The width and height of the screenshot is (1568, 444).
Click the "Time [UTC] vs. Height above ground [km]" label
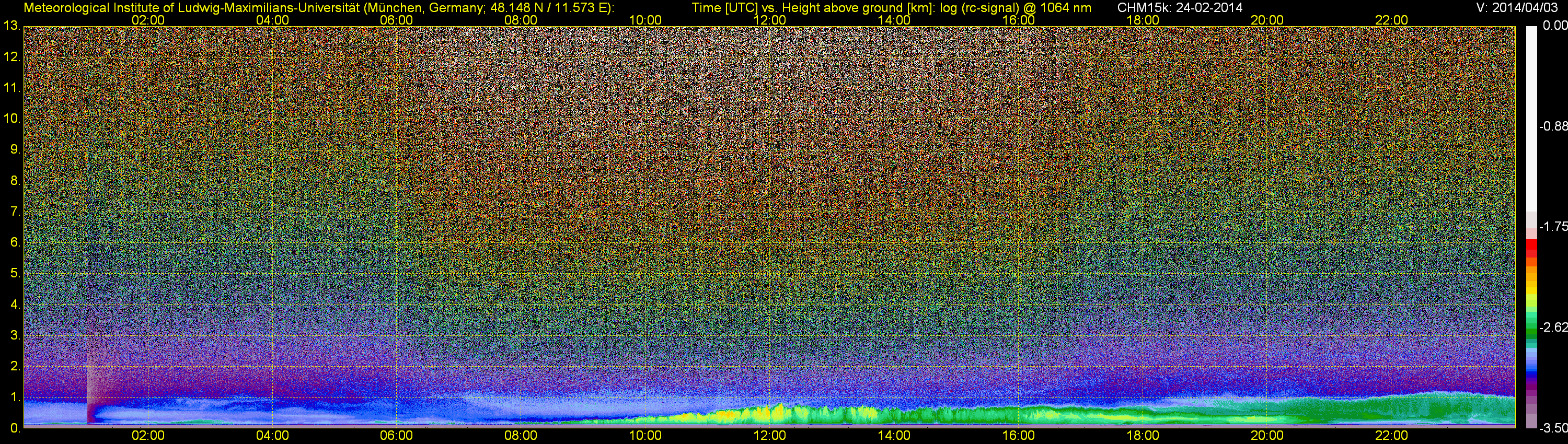[813, 7]
